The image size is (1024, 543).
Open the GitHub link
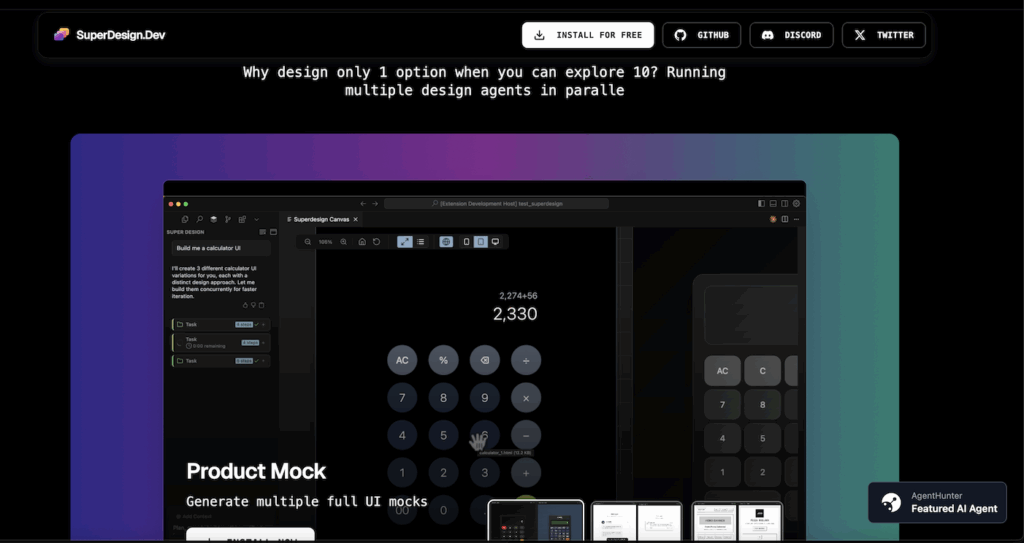coord(701,35)
